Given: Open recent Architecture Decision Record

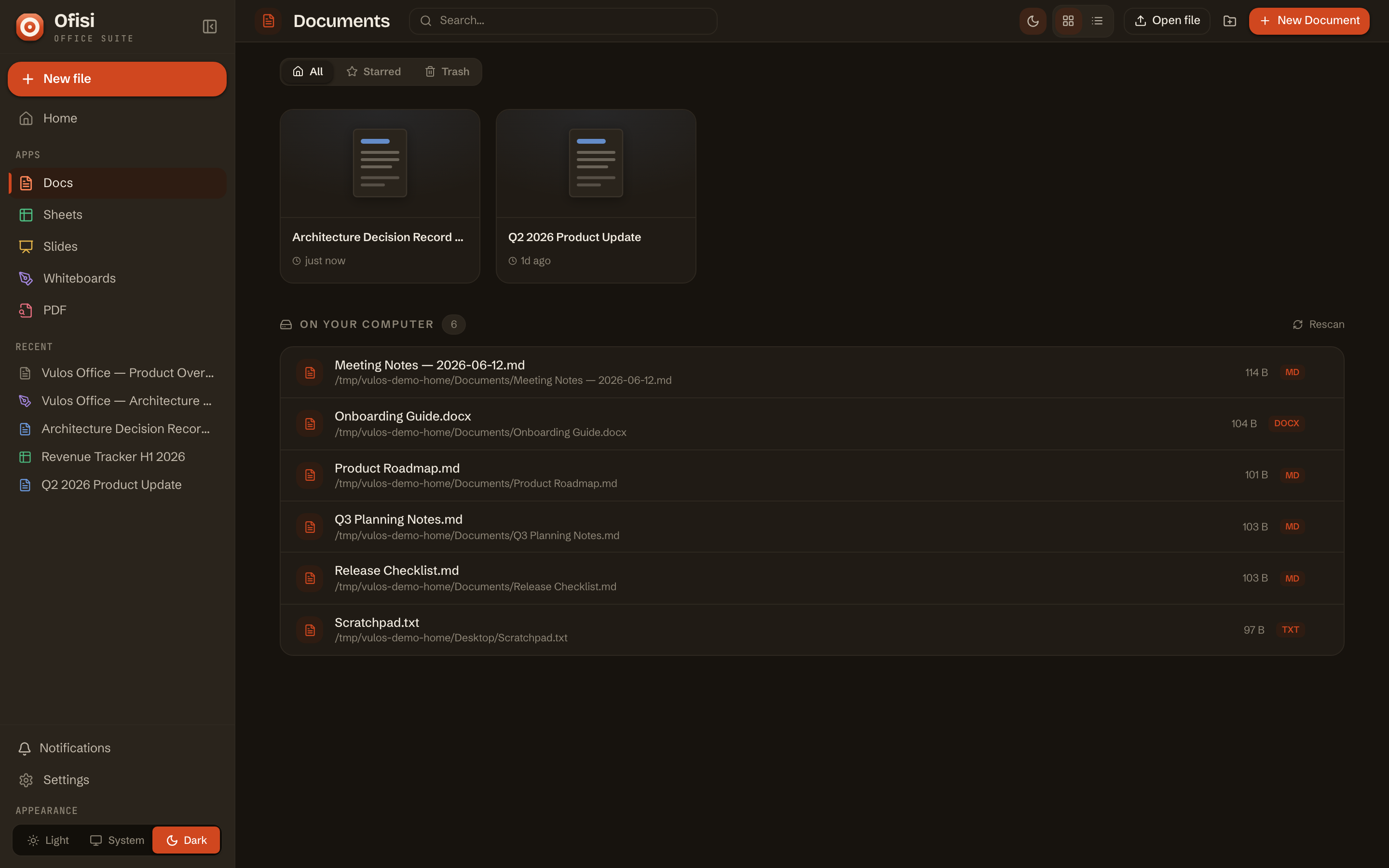Looking at the screenshot, I should (x=117, y=429).
